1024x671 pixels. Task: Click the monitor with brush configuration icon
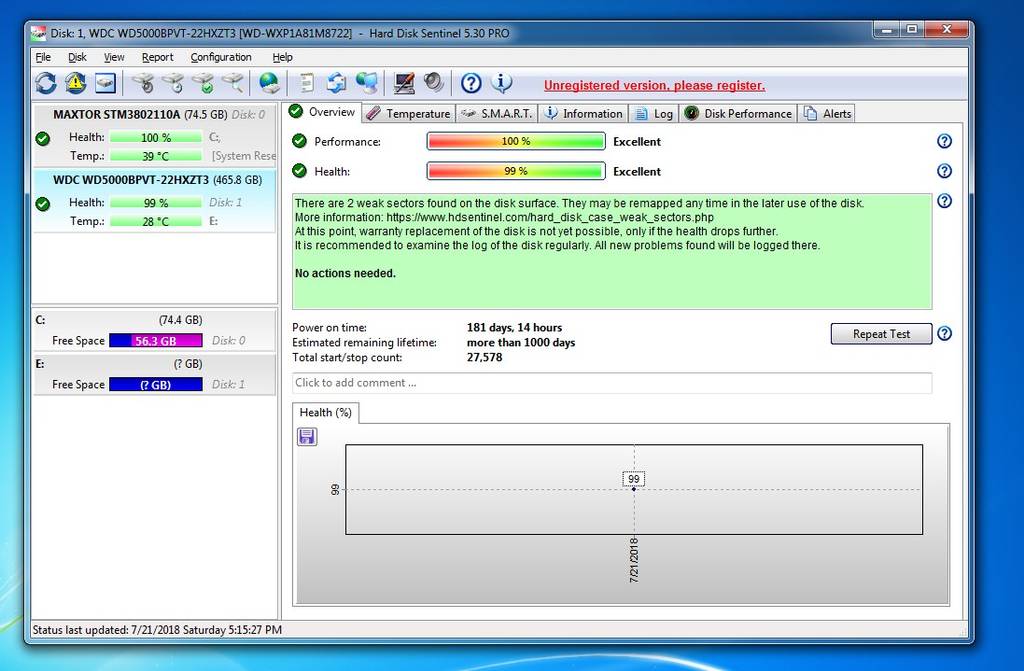coord(404,83)
